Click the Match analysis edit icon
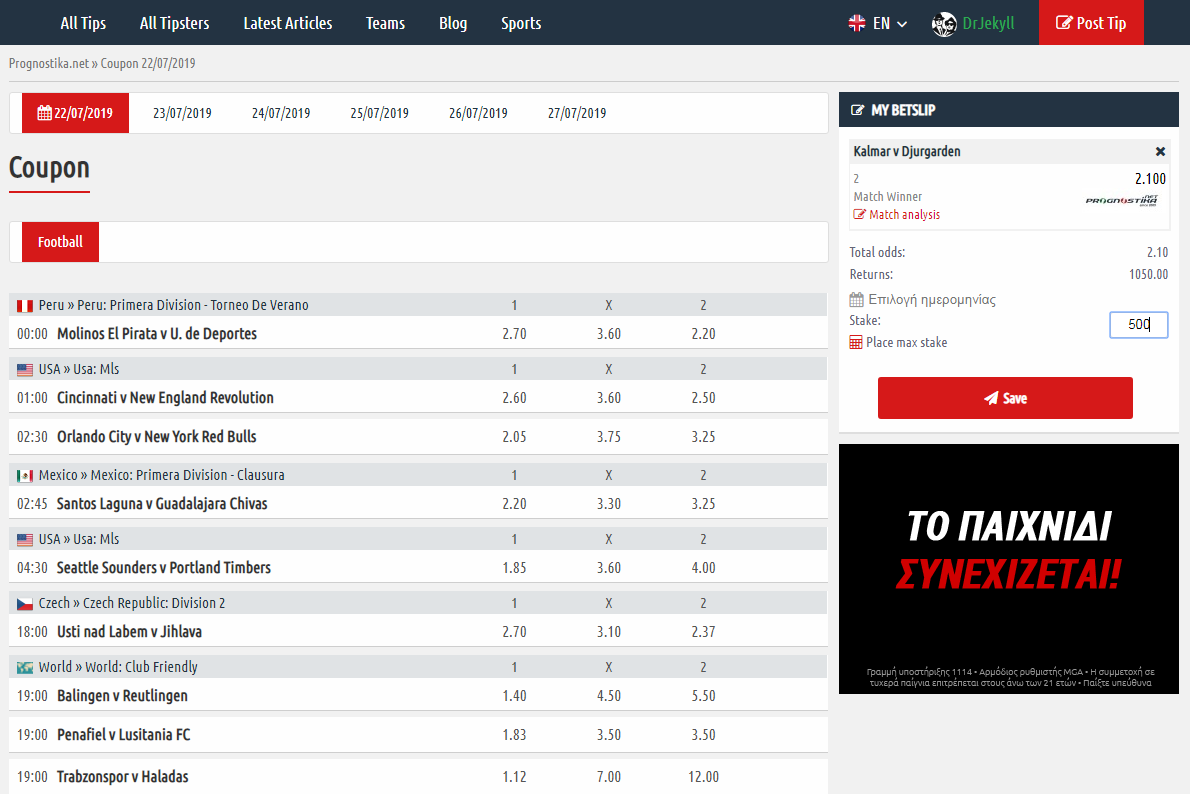Image resolution: width=1190 pixels, height=794 pixels. click(x=859, y=215)
